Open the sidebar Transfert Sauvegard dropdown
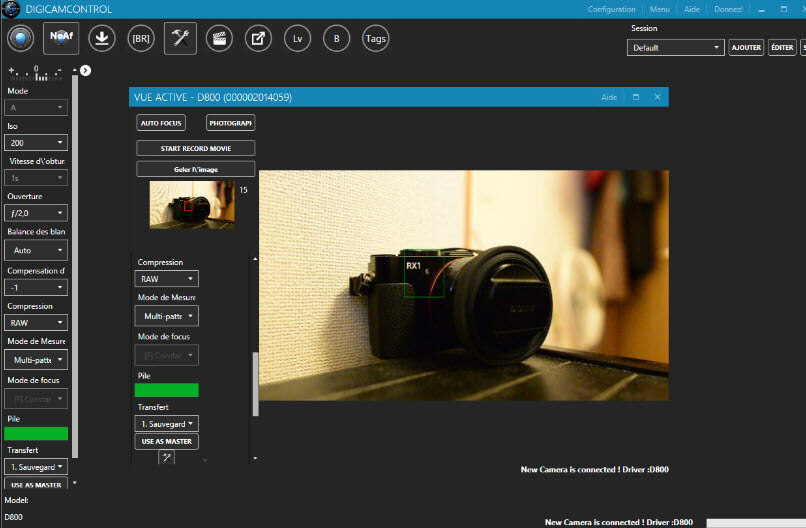806x528 pixels. point(35,467)
